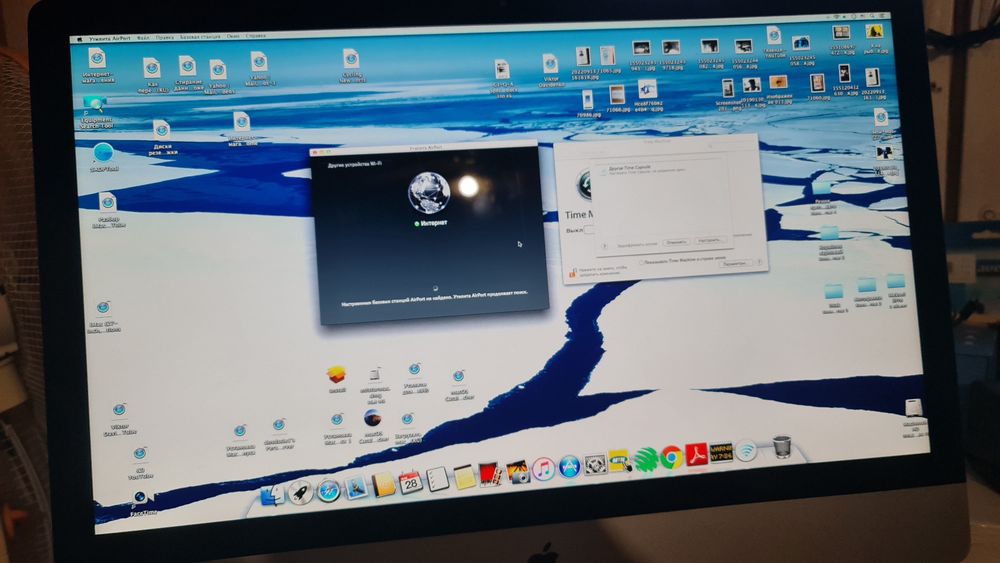Open the Окно menu

point(233,36)
